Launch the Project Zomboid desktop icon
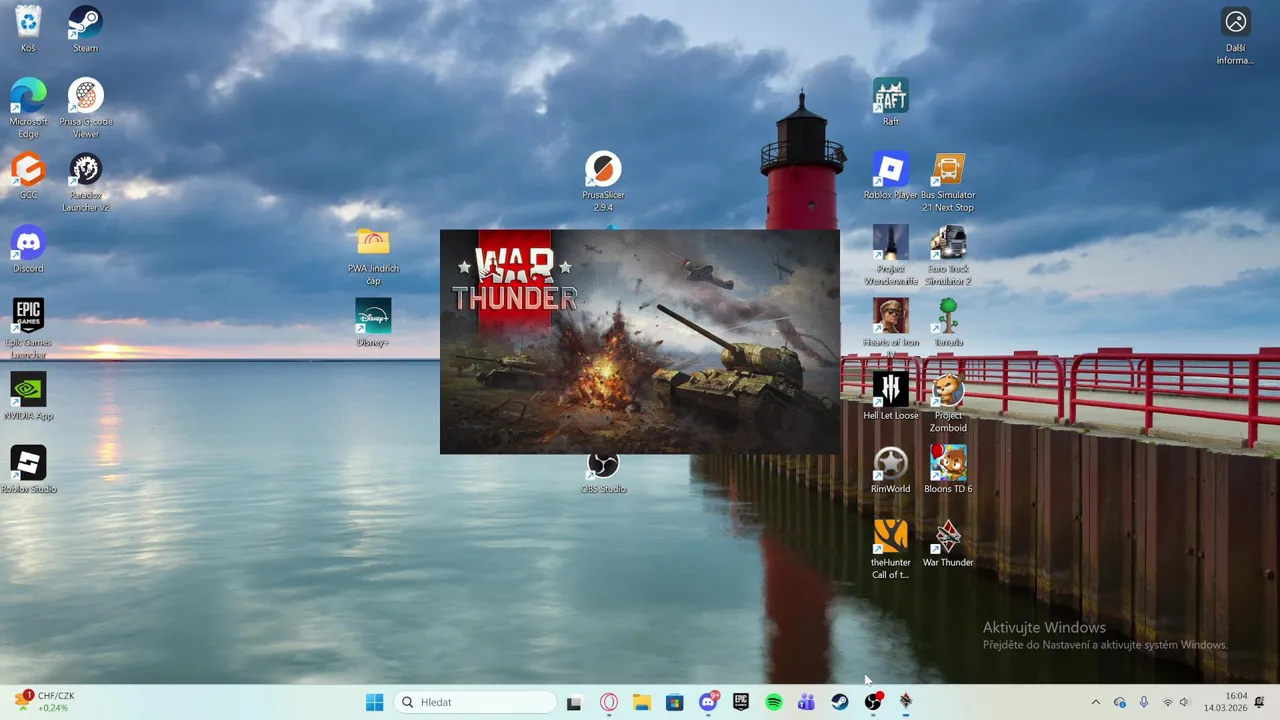The width and height of the screenshot is (1280, 720). click(948, 402)
